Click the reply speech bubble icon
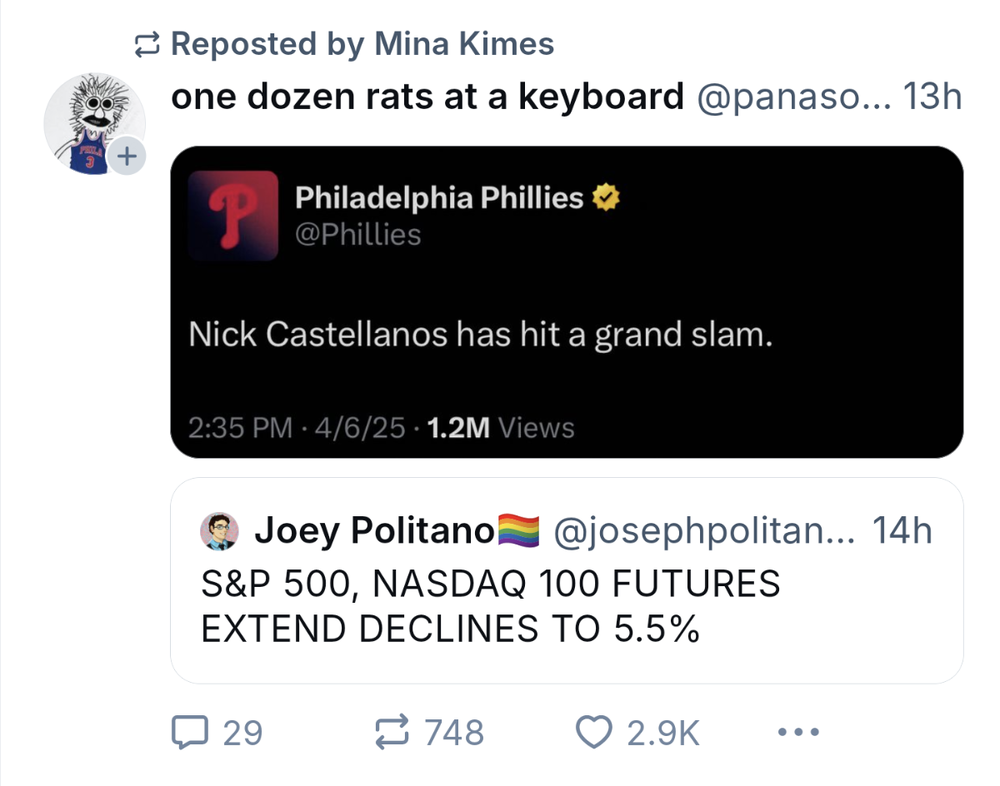This screenshot has width=1000, height=786. (x=190, y=731)
